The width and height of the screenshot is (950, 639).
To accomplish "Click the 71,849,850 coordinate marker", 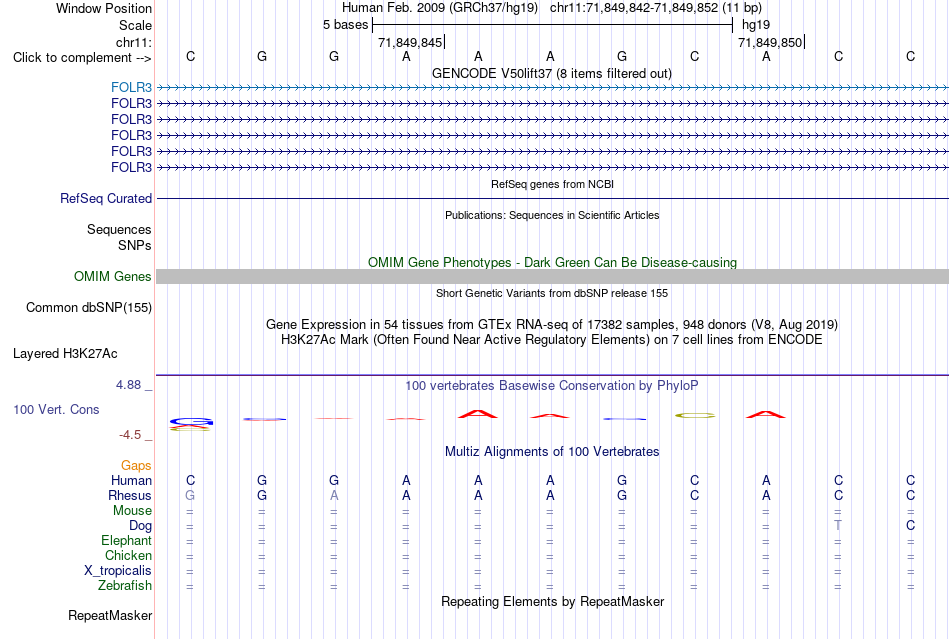I will coord(770,42).
